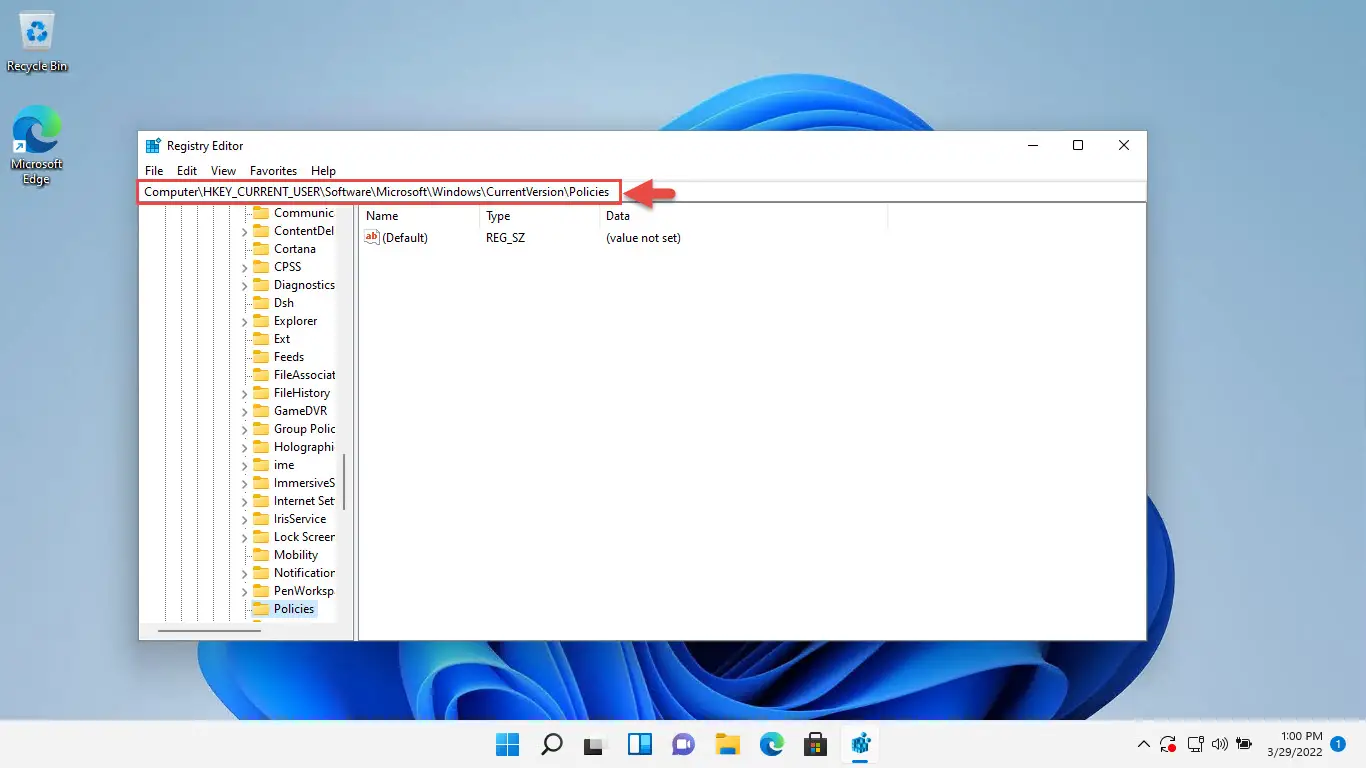Select the ime tree key
The width and height of the screenshot is (1366, 768).
coord(284,465)
